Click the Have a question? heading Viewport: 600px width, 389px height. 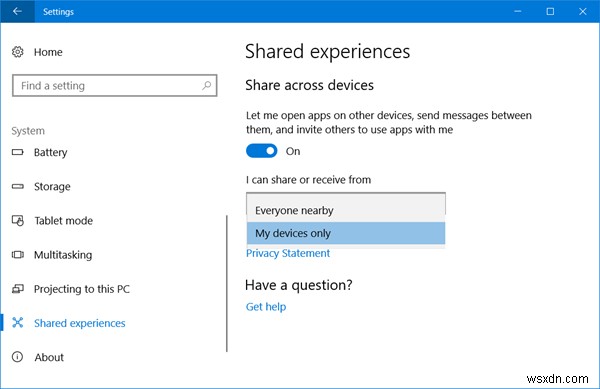point(299,285)
